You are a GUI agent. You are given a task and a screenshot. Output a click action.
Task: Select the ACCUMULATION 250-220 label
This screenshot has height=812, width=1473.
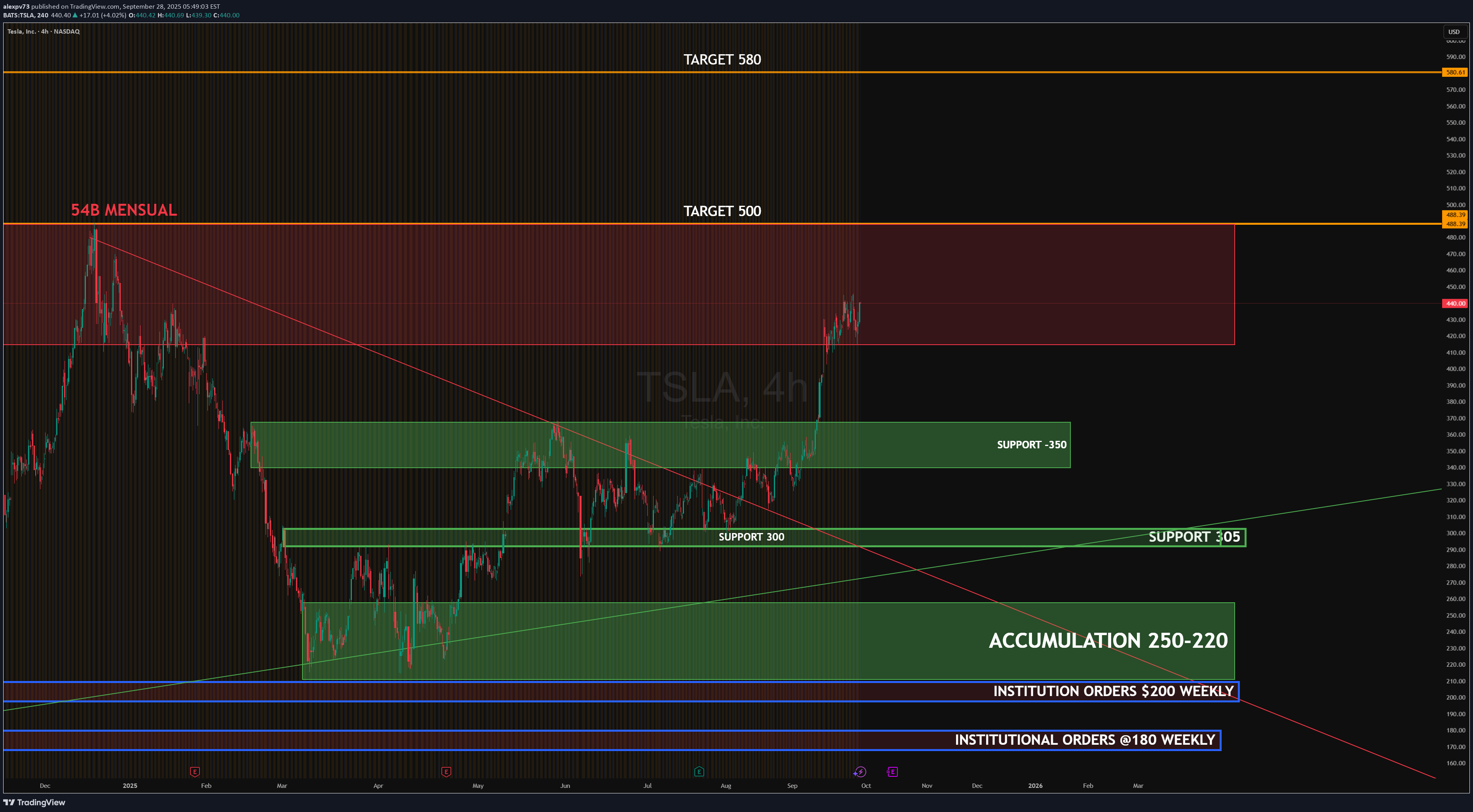(x=1108, y=641)
